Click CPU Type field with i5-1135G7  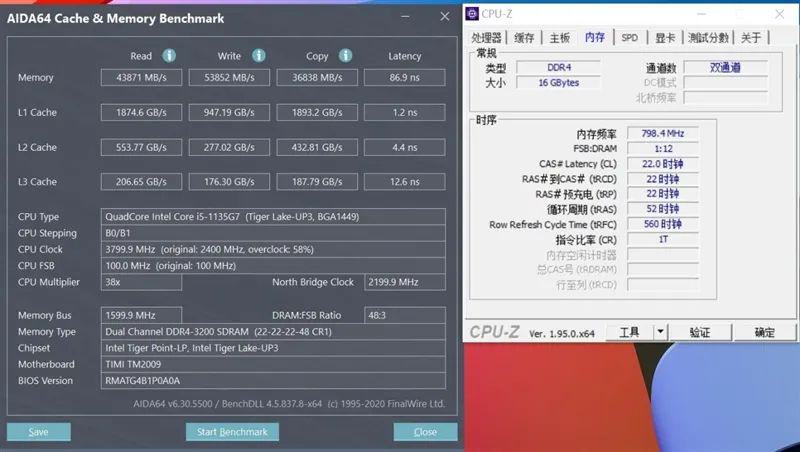pyautogui.click(x=273, y=217)
